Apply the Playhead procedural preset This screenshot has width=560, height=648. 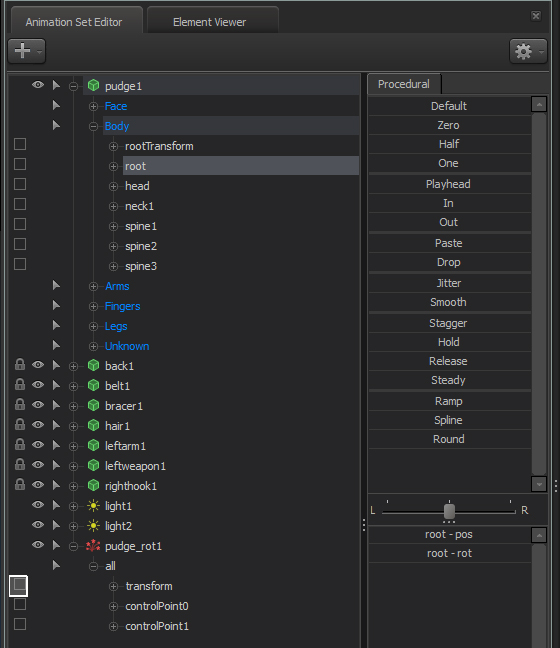(x=449, y=184)
